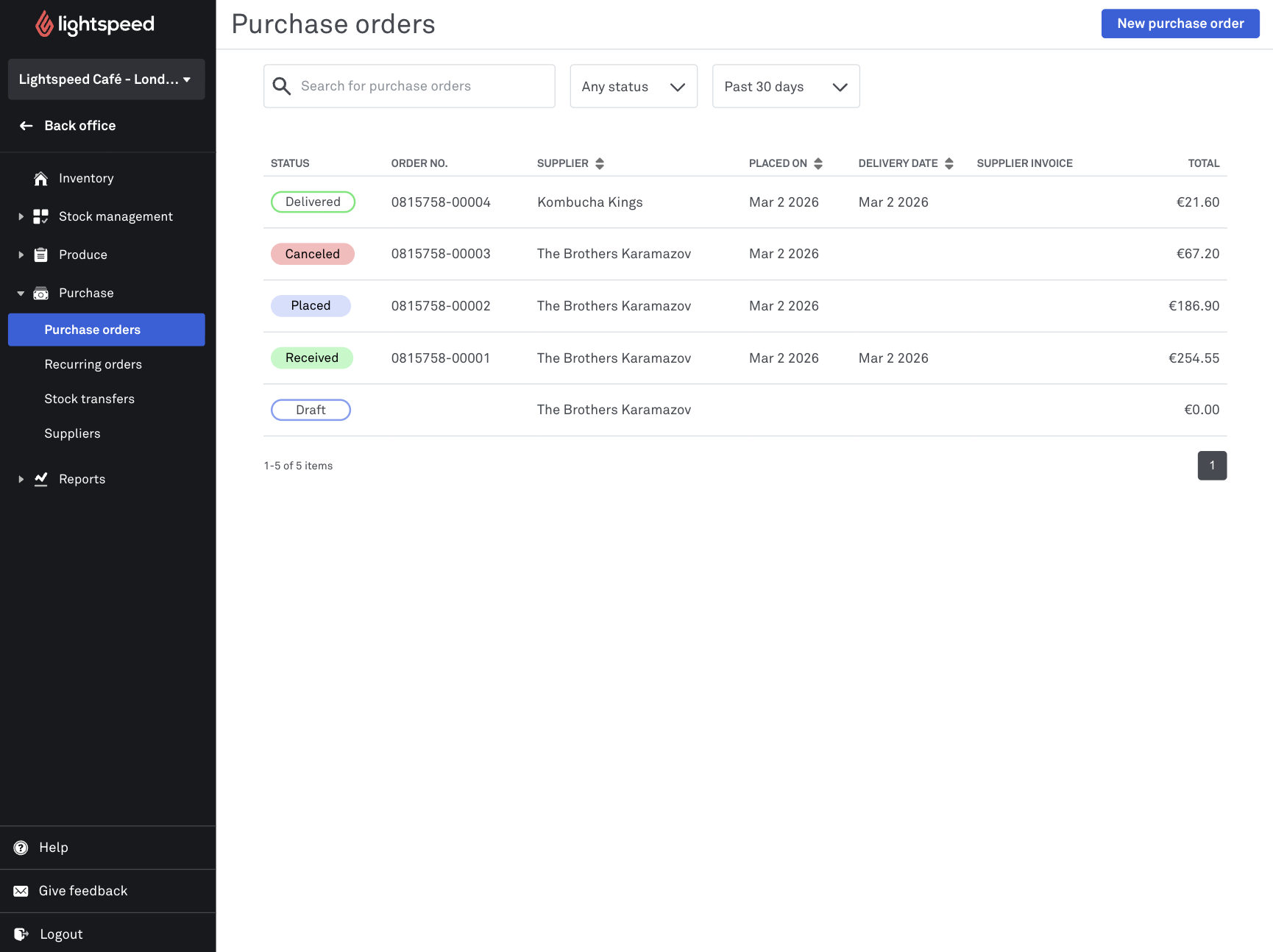Click the Help question mark icon
This screenshot has width=1273, height=952.
21,847
